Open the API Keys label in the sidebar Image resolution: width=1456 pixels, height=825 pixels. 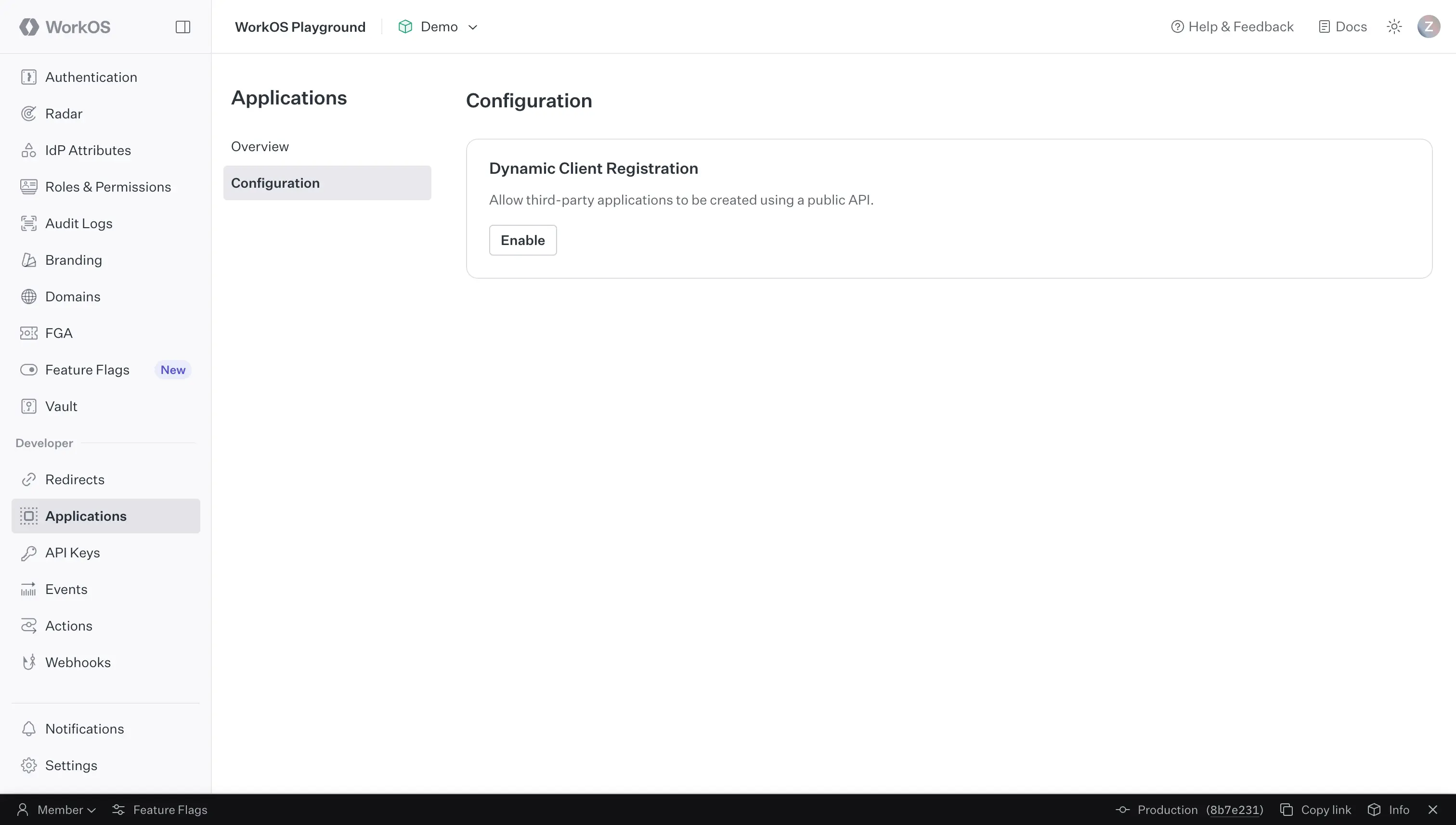click(x=73, y=553)
